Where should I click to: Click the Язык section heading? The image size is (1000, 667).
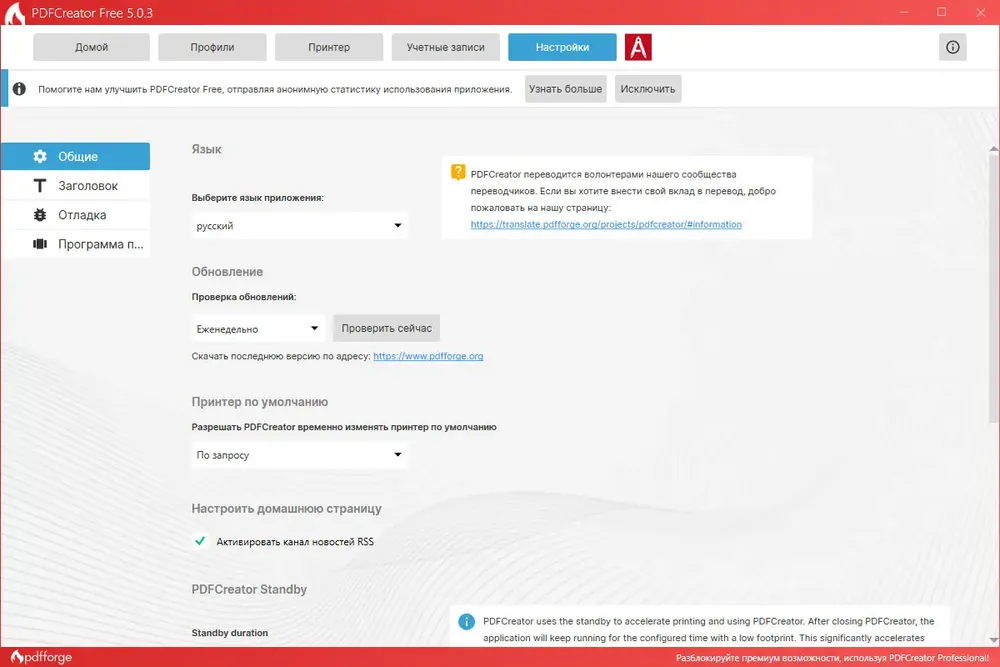click(x=206, y=149)
